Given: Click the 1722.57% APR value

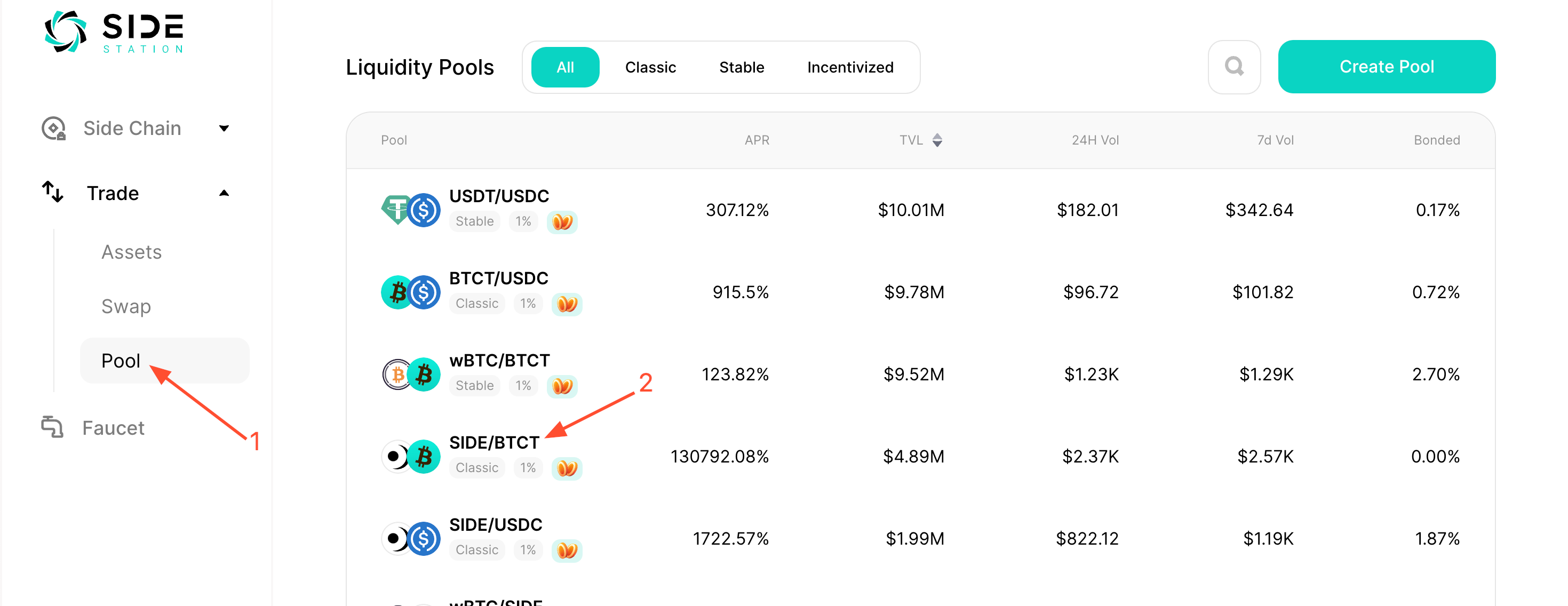Looking at the screenshot, I should pyautogui.click(x=730, y=538).
